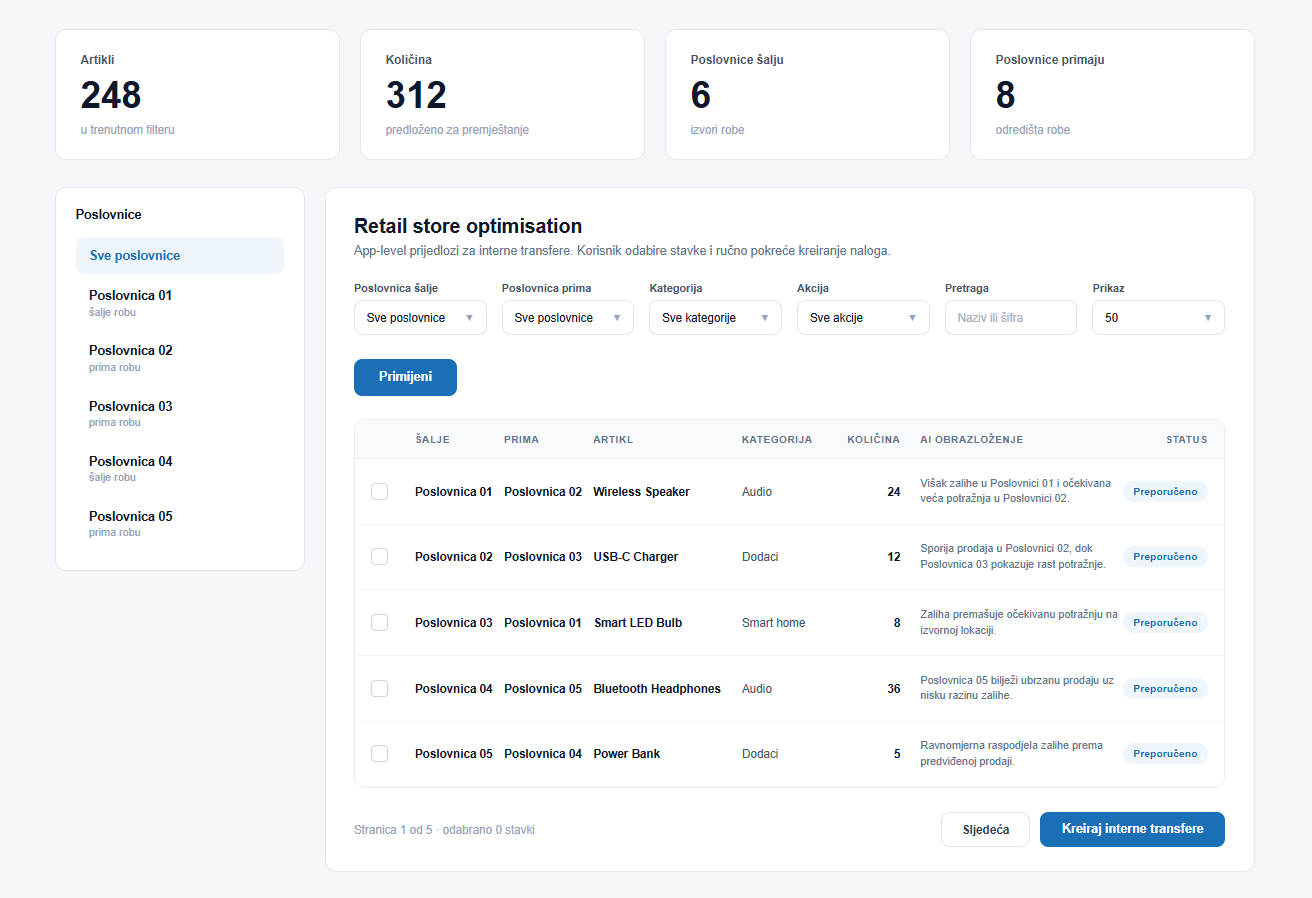The width and height of the screenshot is (1312, 898).
Task: Click the USB-C Charger article name
Action: [636, 556]
